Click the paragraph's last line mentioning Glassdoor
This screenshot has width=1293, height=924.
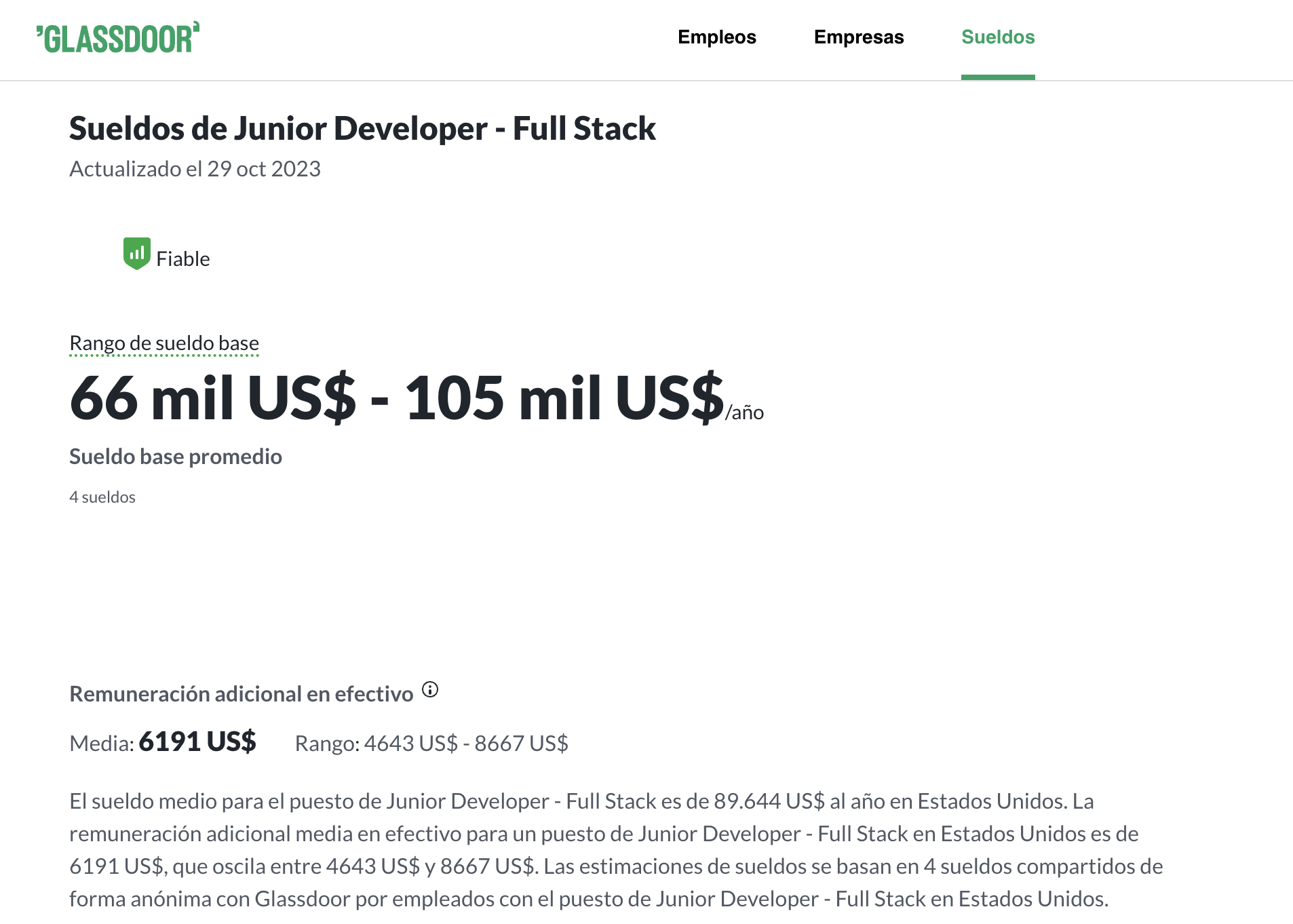coord(588,899)
